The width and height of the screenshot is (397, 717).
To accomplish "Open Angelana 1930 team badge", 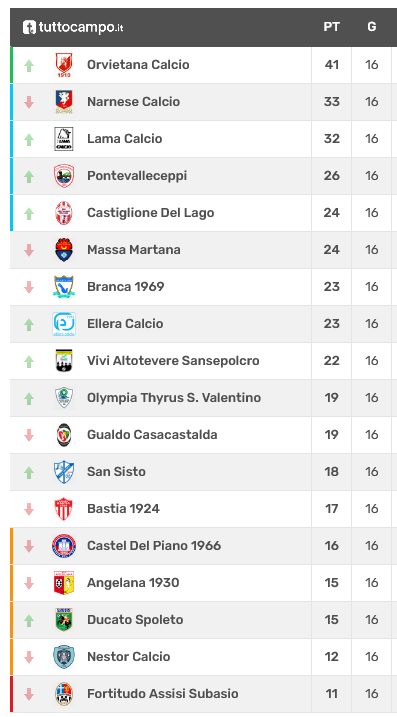I will pos(64,583).
